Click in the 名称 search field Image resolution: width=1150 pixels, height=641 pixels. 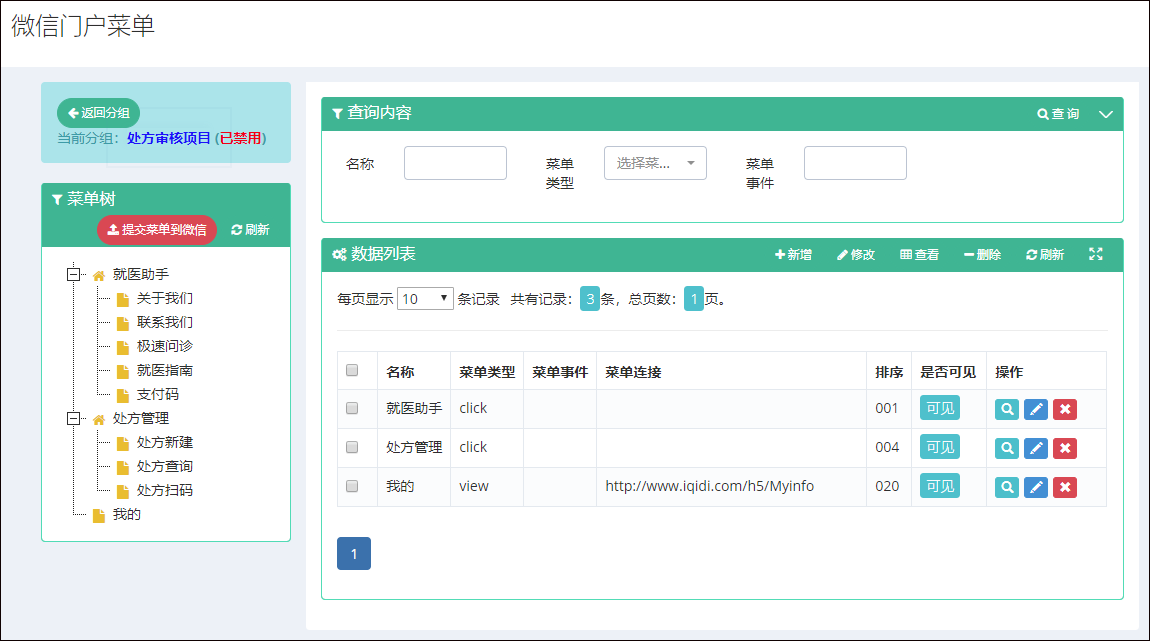[455, 163]
